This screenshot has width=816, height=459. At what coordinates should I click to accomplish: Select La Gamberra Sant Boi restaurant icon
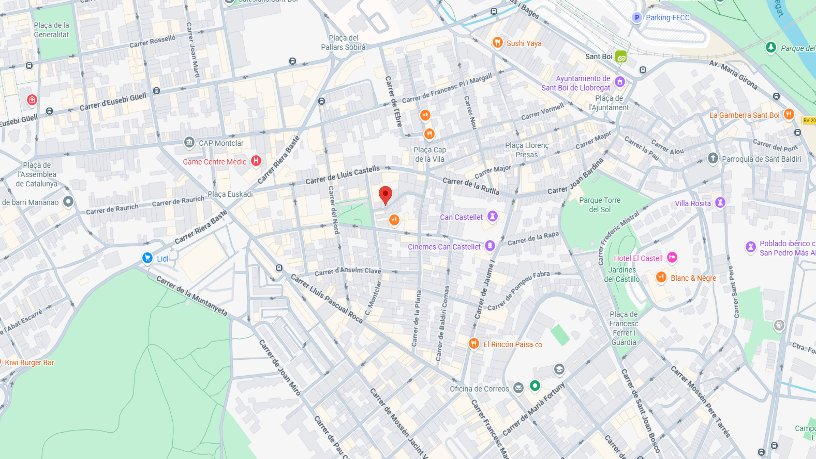[x=789, y=114]
